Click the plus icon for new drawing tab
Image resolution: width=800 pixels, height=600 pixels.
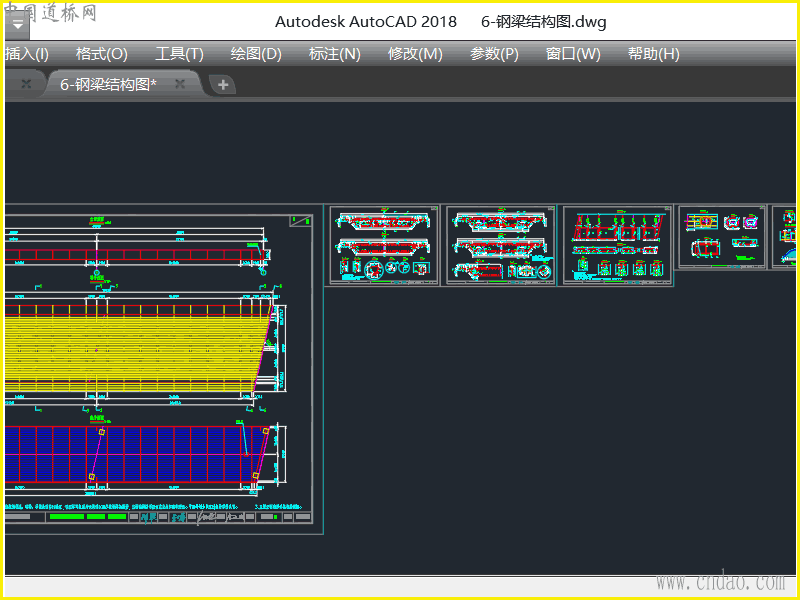(x=223, y=85)
